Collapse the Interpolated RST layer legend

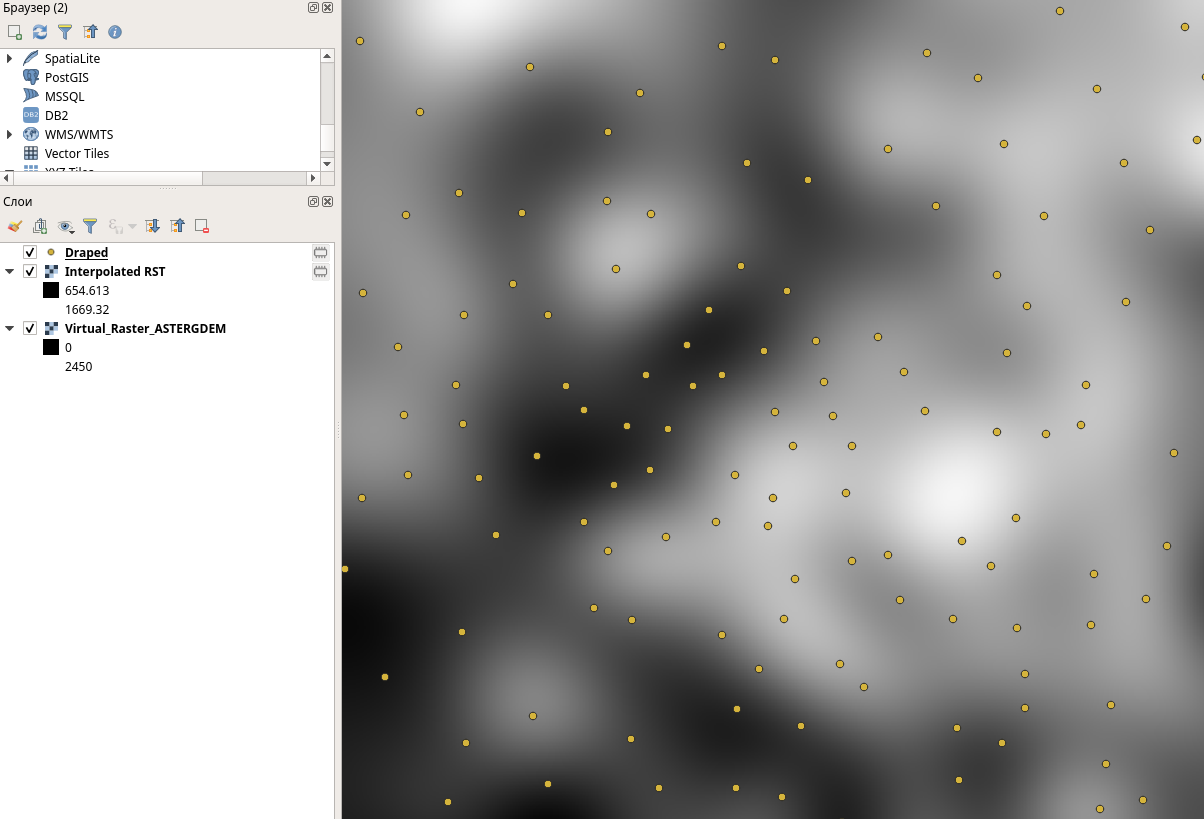tap(10, 271)
